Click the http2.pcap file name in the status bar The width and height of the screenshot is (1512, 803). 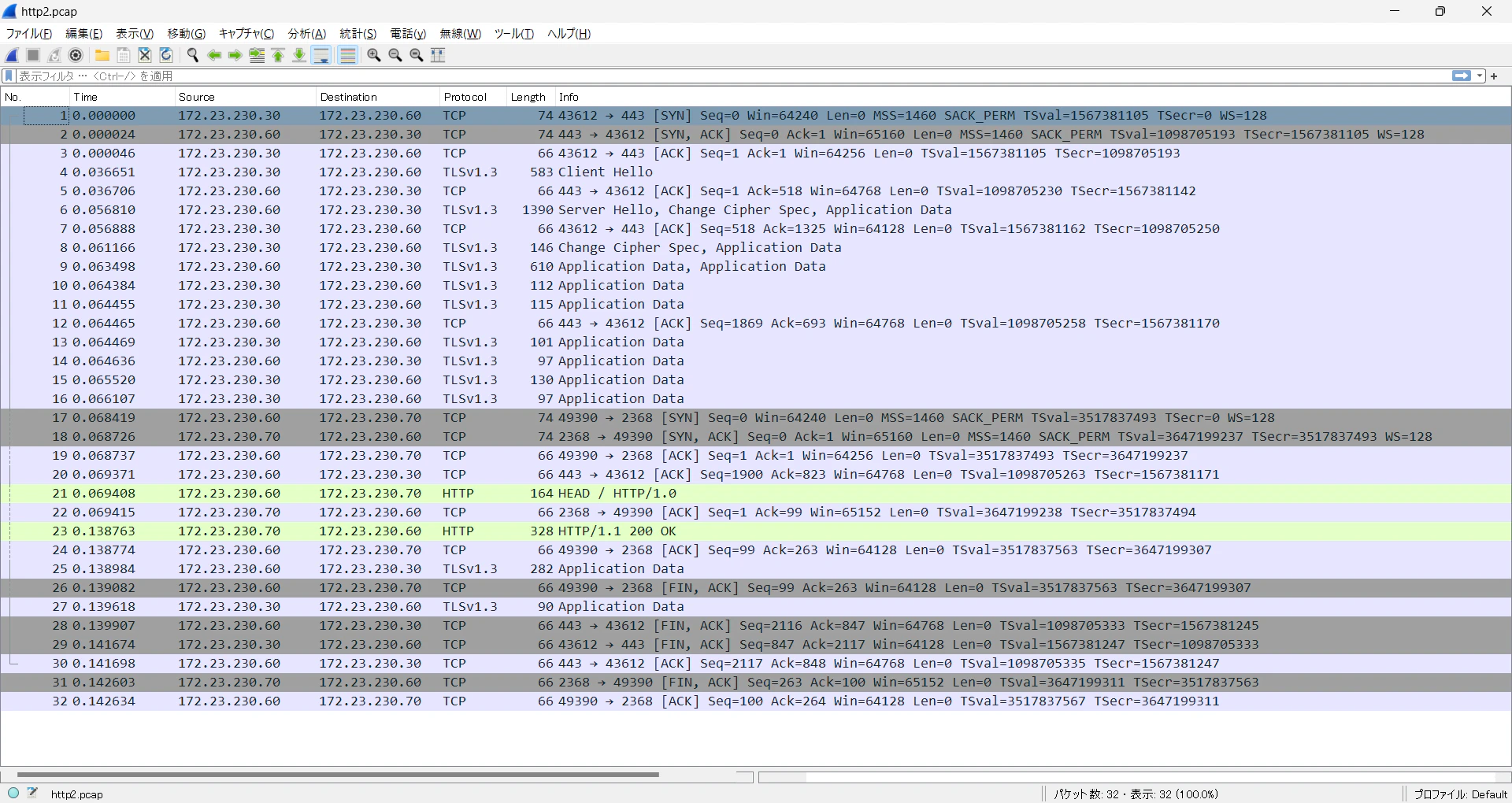click(x=77, y=794)
